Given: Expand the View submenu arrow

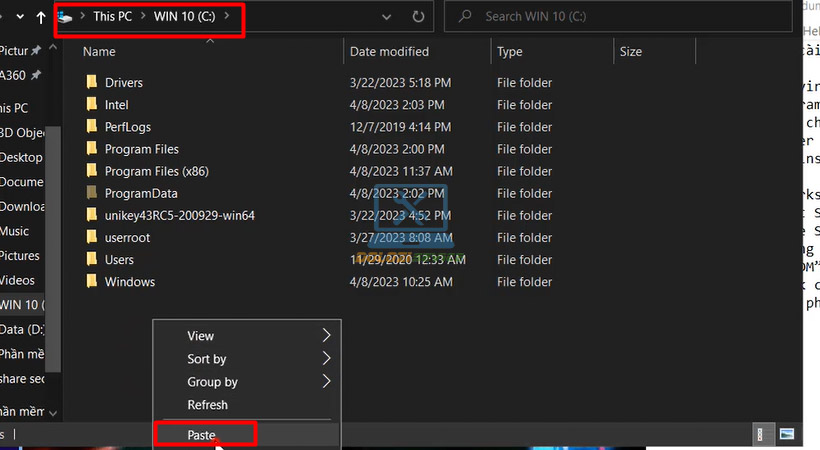Looking at the screenshot, I should tap(326, 336).
